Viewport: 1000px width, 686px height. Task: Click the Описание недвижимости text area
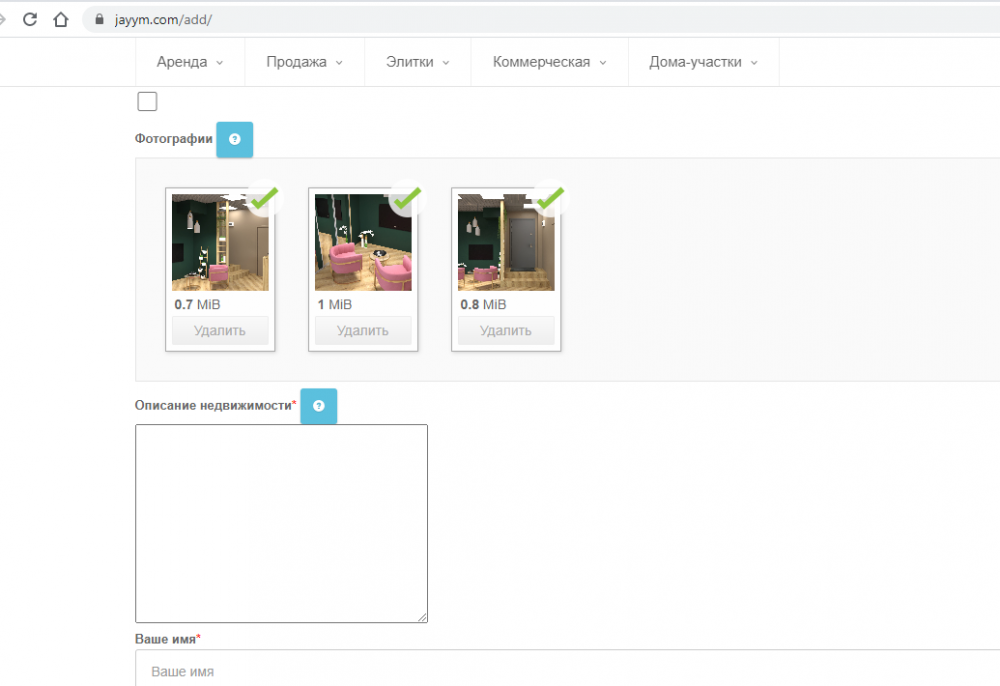[x=281, y=523]
